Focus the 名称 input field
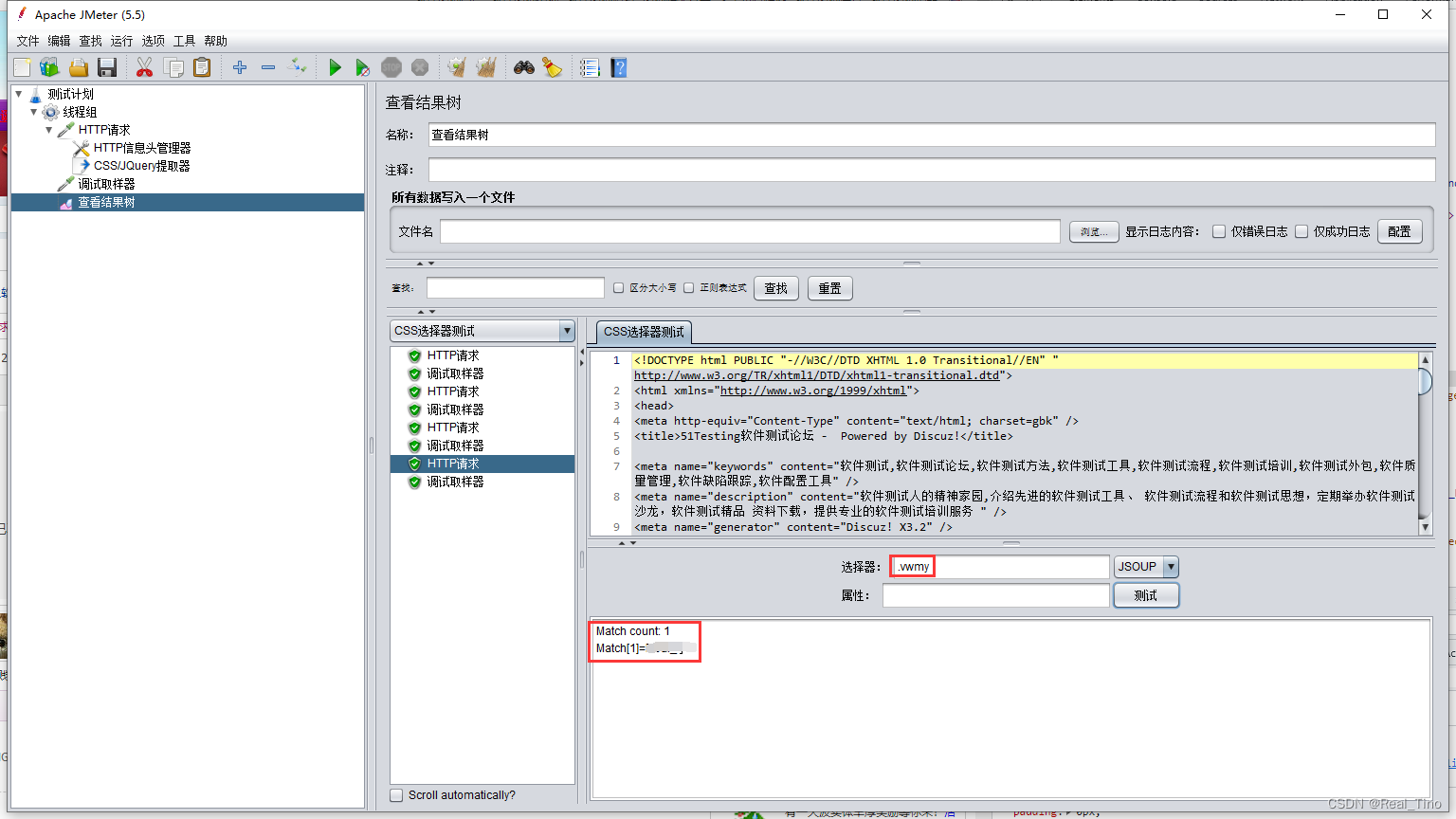 pyautogui.click(x=932, y=135)
